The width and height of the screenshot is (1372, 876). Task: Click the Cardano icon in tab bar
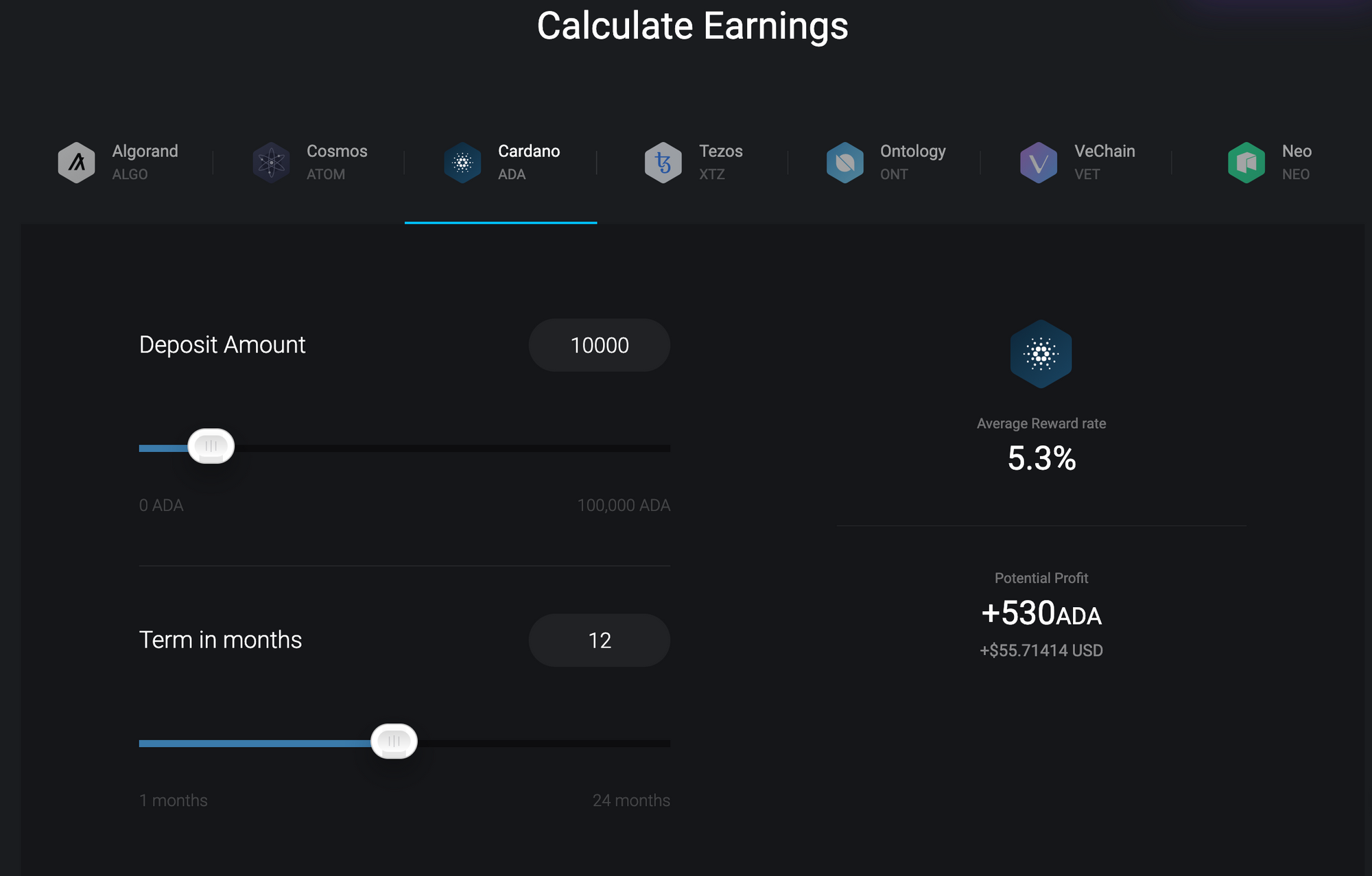tap(462, 163)
